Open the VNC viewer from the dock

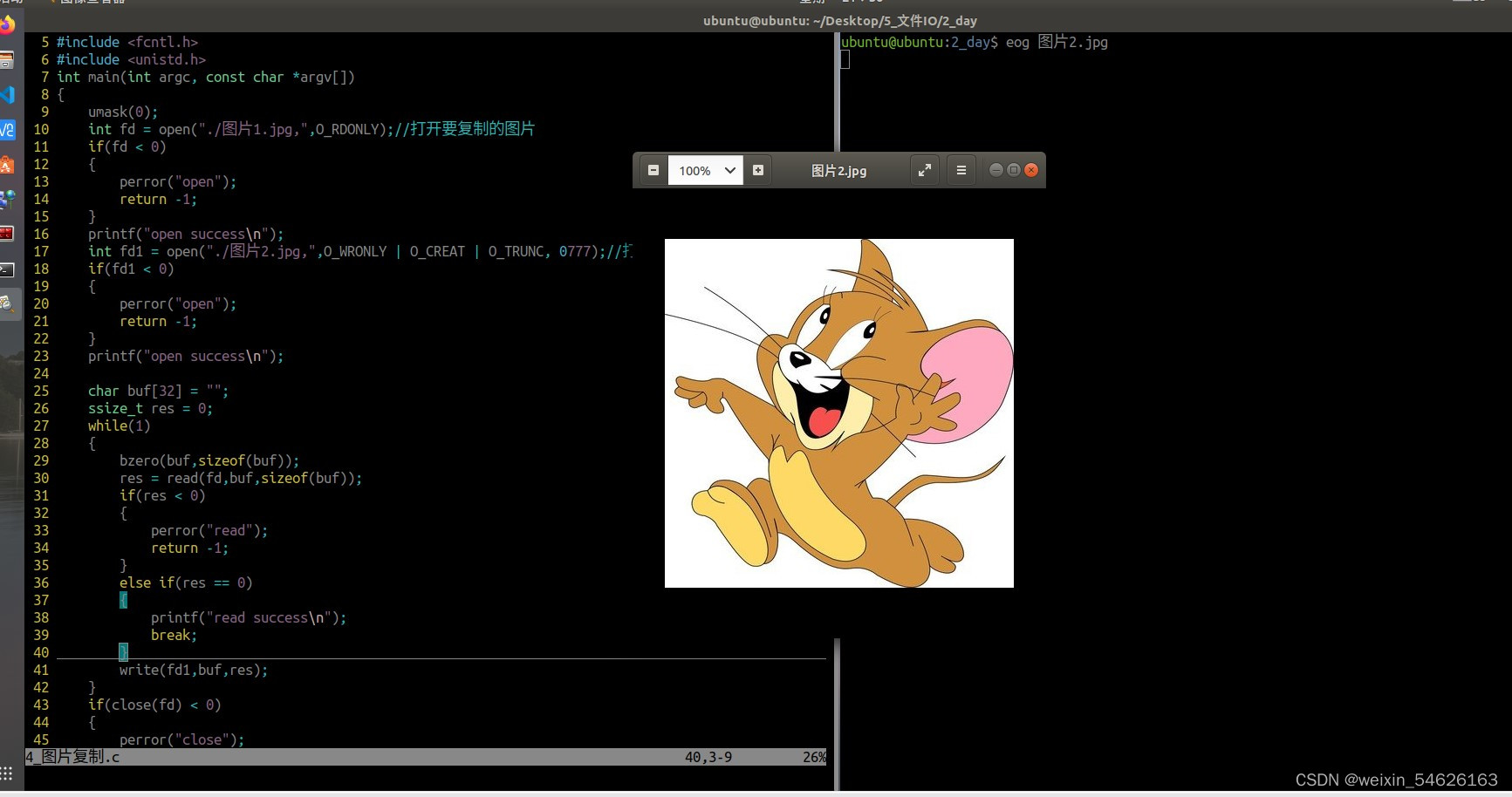[7, 130]
